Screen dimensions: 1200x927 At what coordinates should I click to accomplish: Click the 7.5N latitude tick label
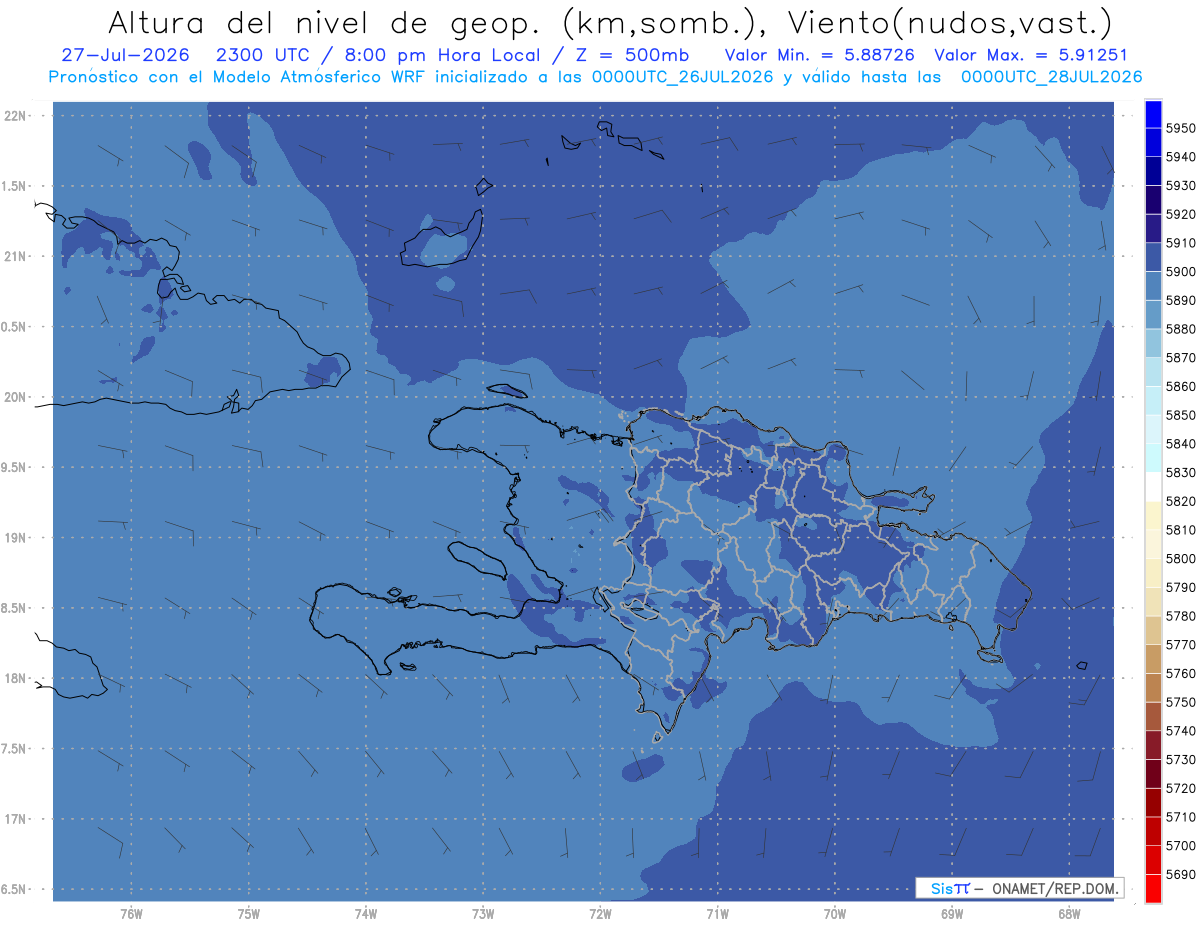click(15, 749)
